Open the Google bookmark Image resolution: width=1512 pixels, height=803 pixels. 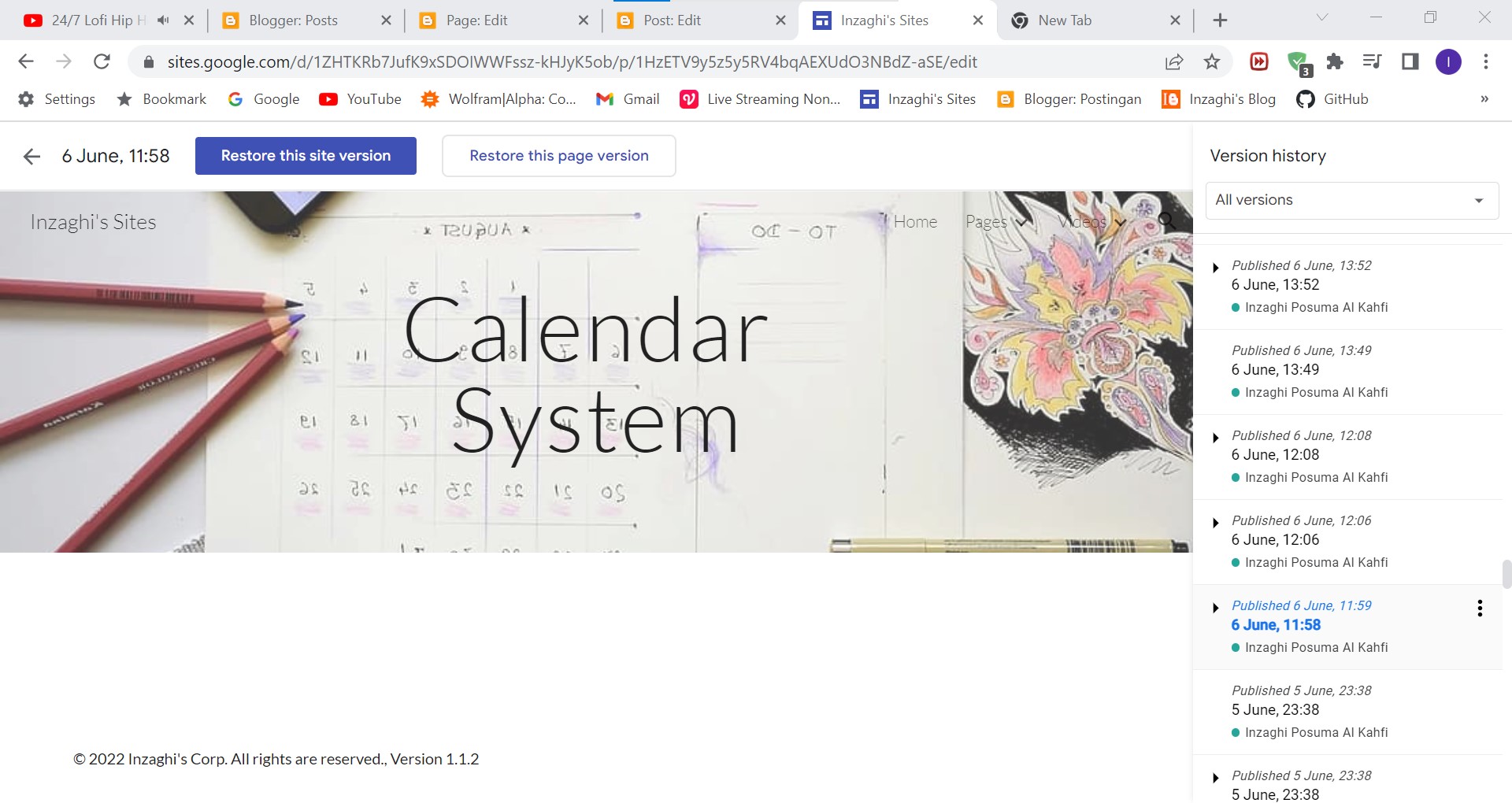264,99
